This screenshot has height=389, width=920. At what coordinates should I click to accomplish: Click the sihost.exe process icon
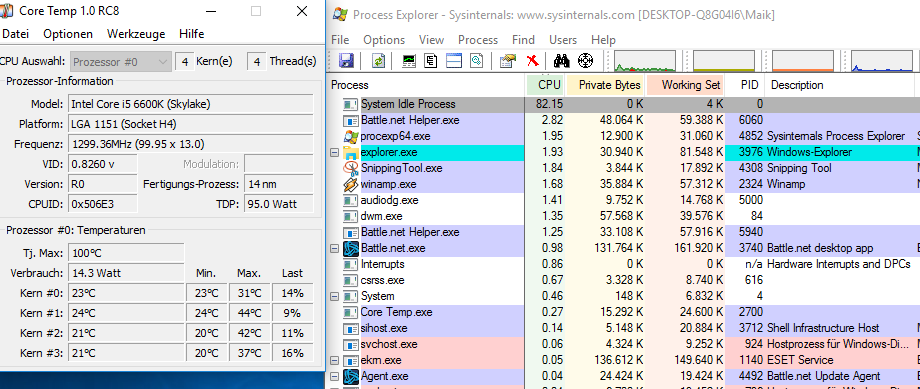tap(351, 328)
